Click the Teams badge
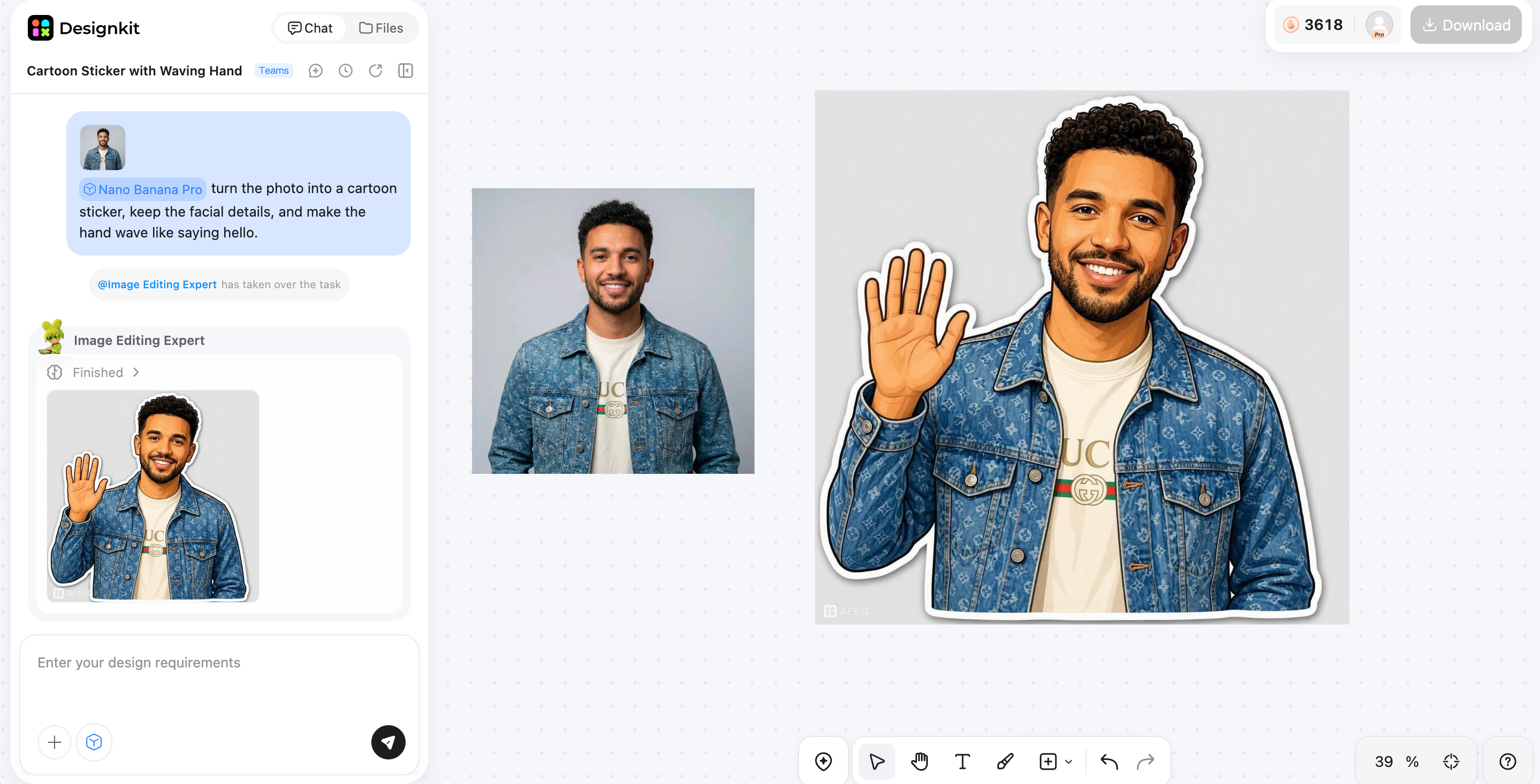 274,71
